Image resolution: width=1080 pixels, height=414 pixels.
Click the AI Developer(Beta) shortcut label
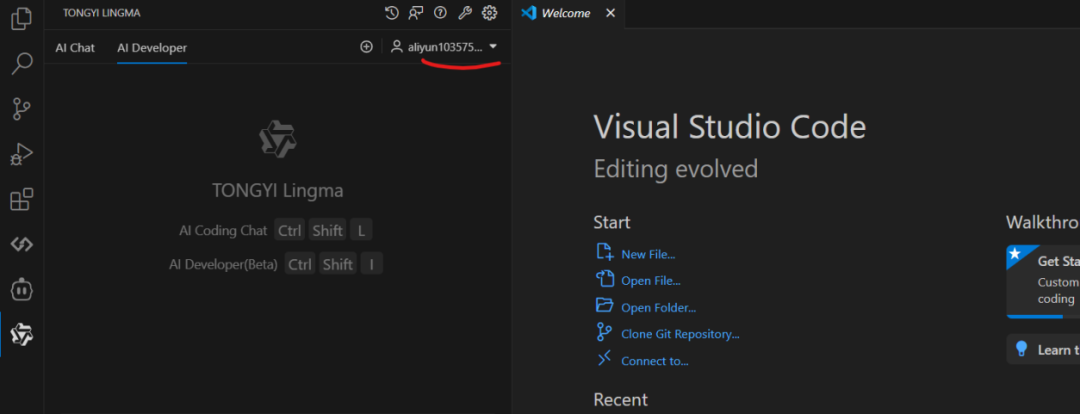(x=223, y=265)
